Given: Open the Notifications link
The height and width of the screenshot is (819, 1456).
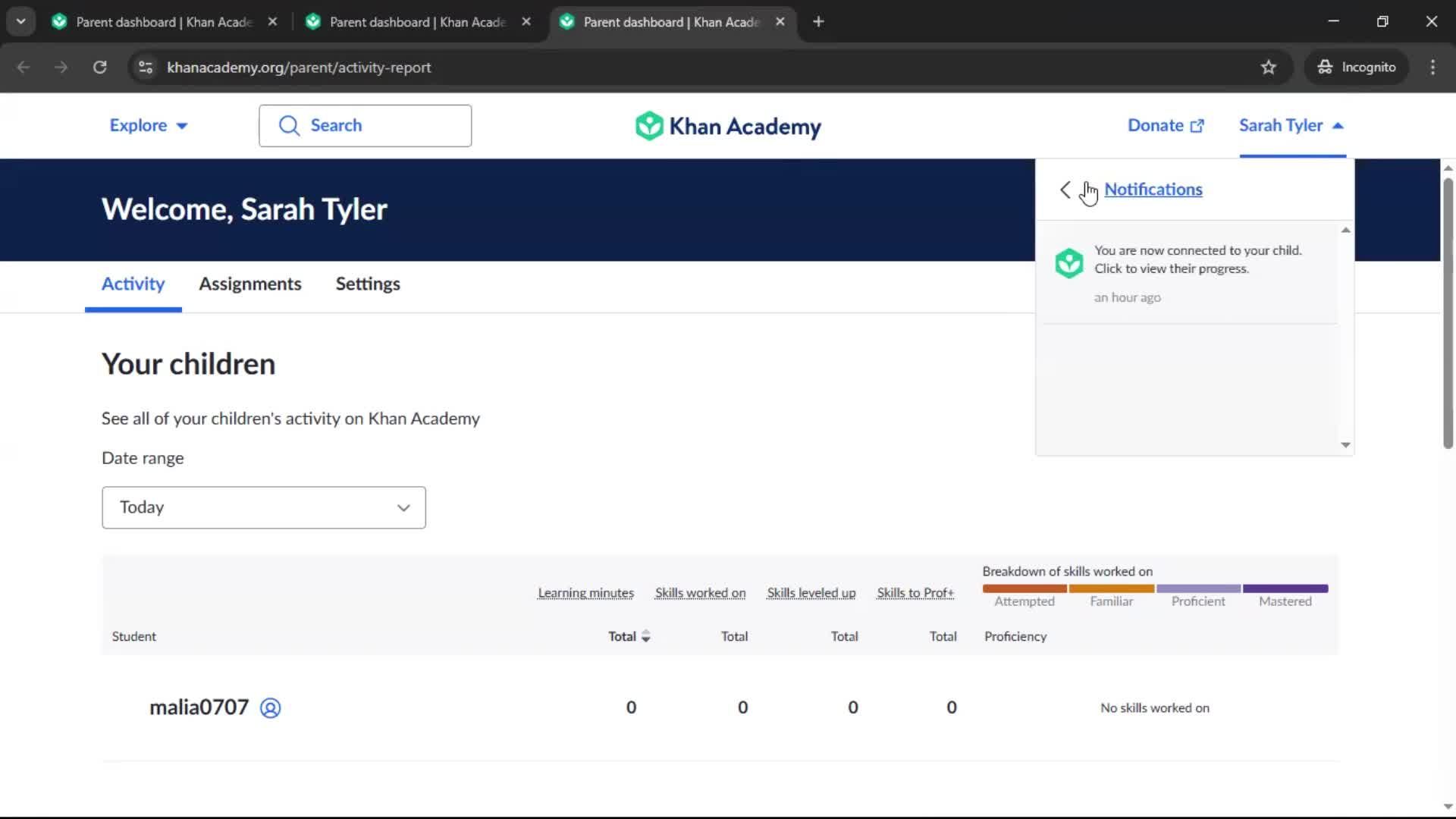Looking at the screenshot, I should tap(1153, 190).
